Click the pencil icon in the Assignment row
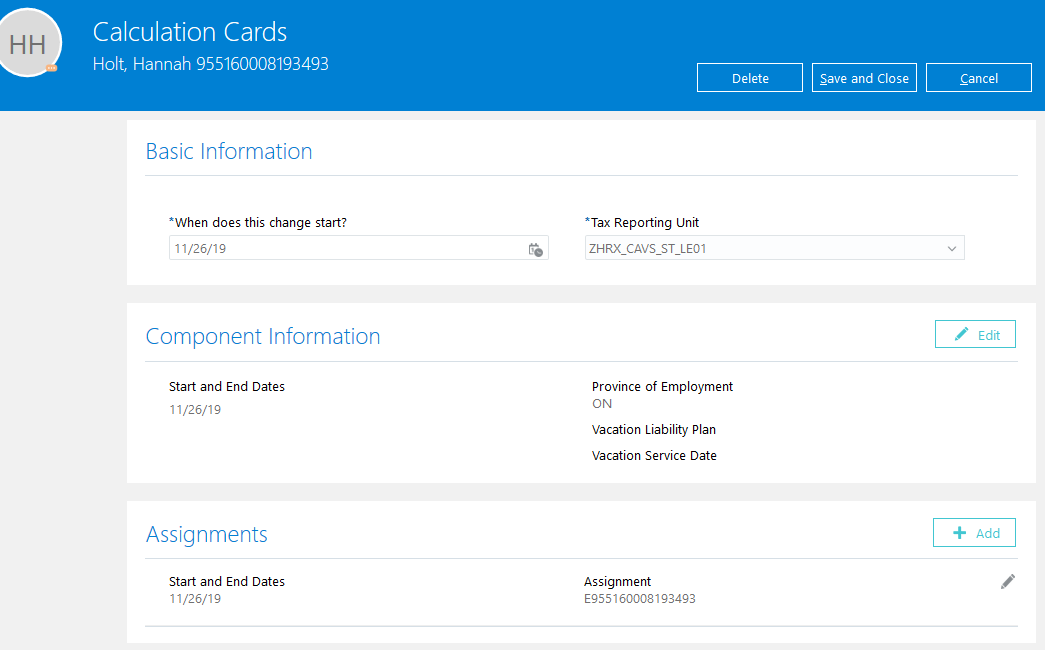Viewport: 1048px width, 651px height. pyautogui.click(x=1007, y=581)
